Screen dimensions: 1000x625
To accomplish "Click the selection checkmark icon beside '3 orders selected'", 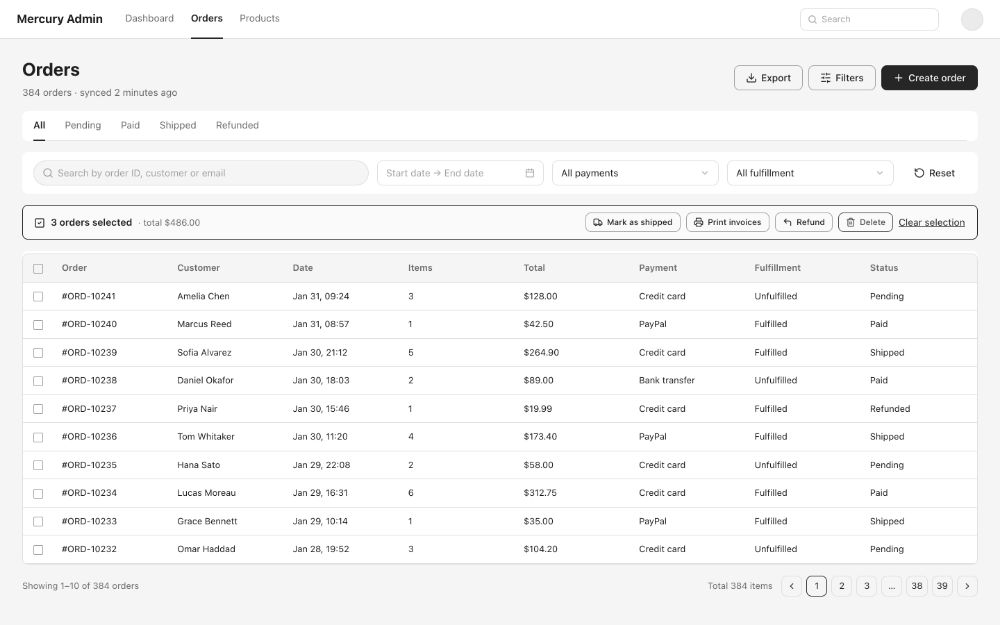I will click(x=40, y=223).
